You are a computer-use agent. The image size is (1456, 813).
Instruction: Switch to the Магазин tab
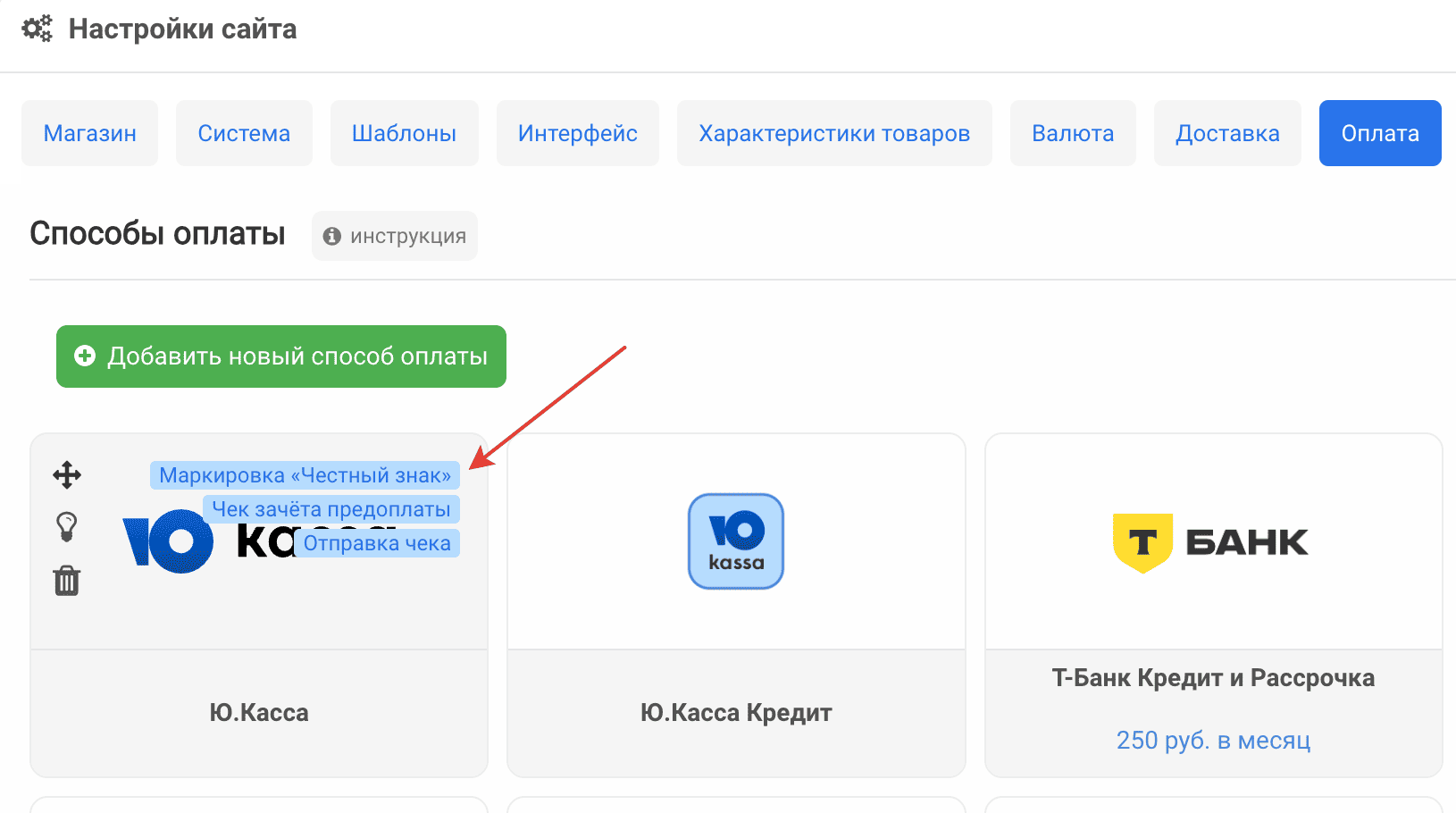point(90,133)
